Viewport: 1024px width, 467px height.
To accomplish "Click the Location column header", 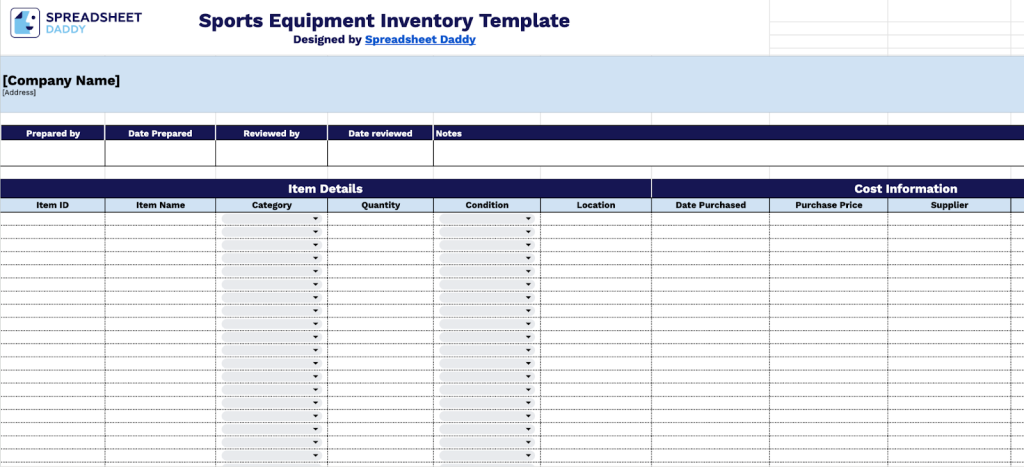I will coord(596,205).
